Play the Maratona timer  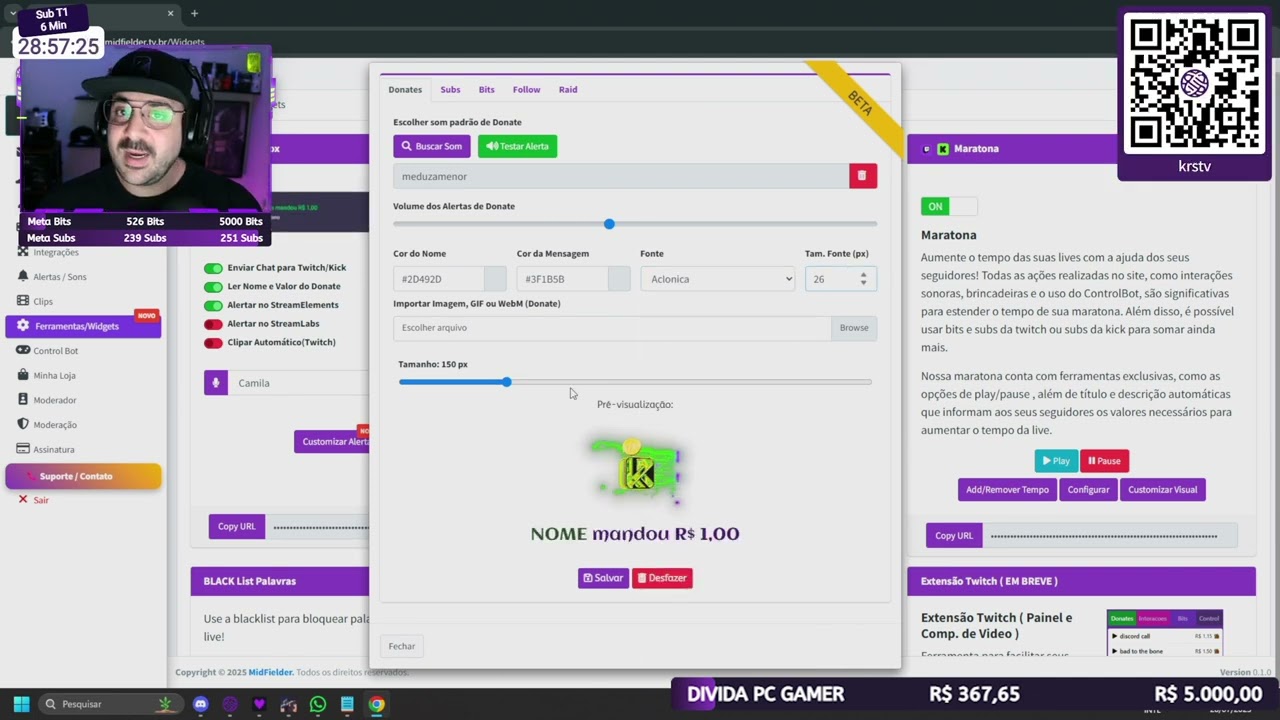pyautogui.click(x=1056, y=461)
